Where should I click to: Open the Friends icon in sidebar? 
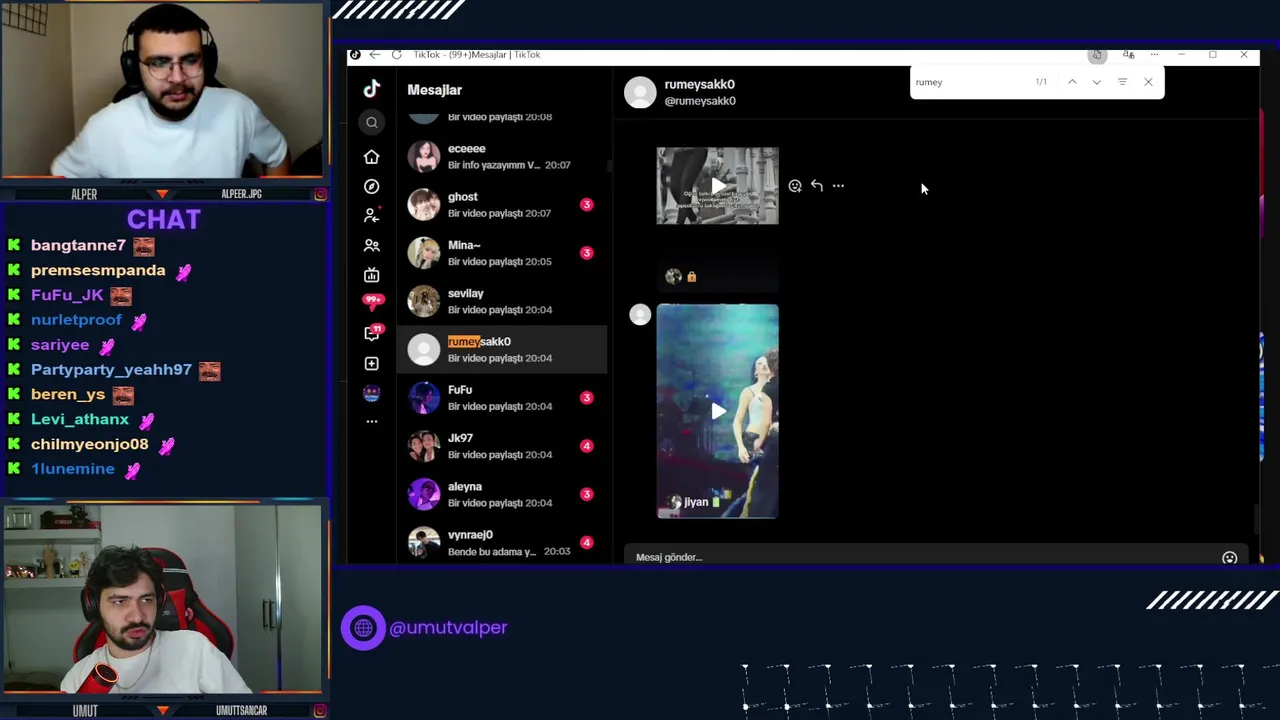pos(372,245)
